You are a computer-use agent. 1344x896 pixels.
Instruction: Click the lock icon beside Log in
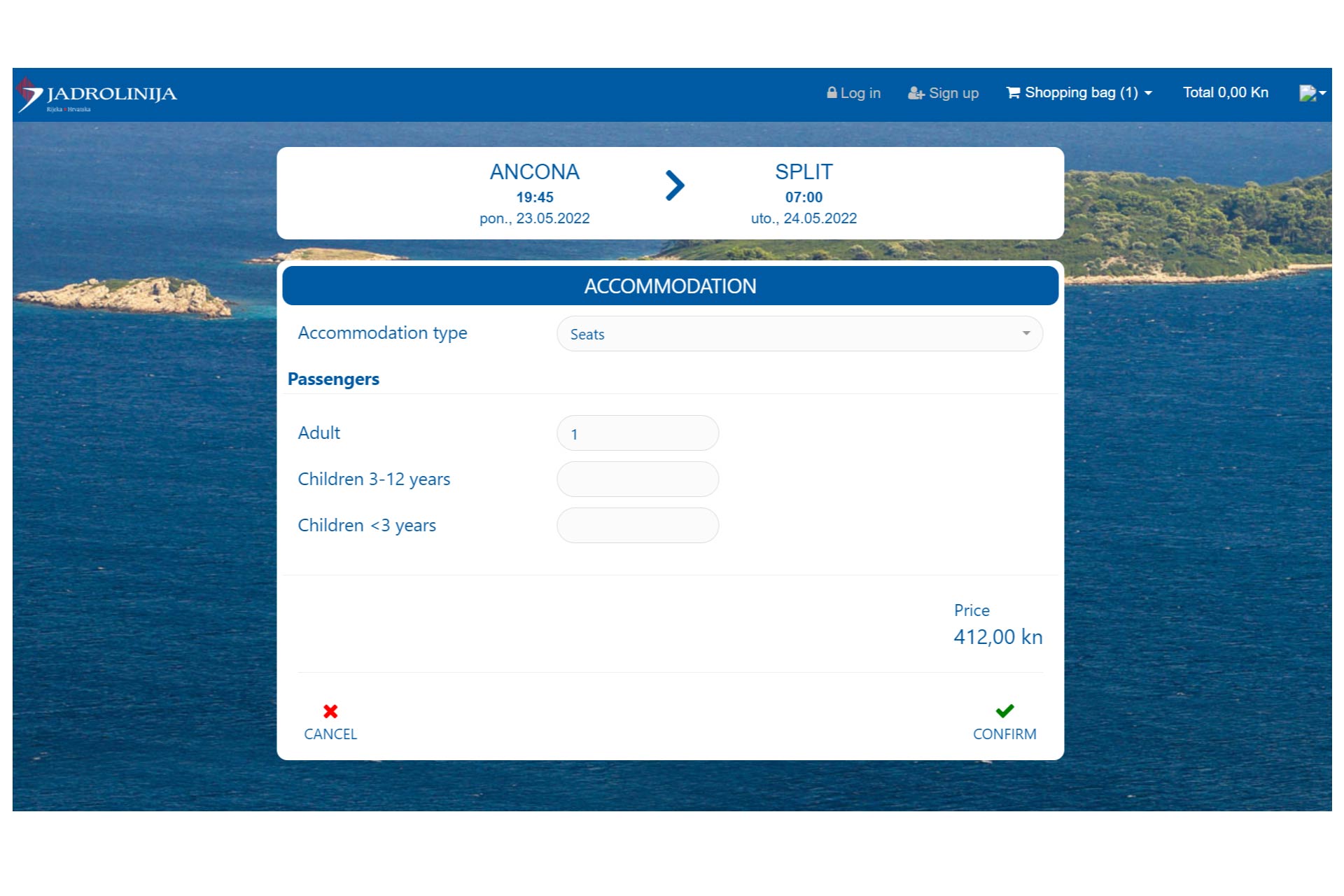[x=832, y=92]
